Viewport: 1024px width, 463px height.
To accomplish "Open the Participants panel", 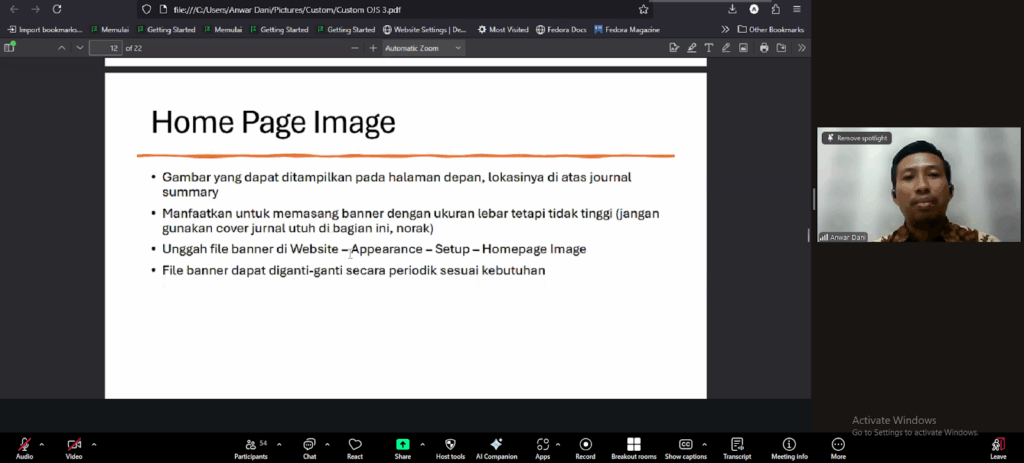I will [250, 444].
